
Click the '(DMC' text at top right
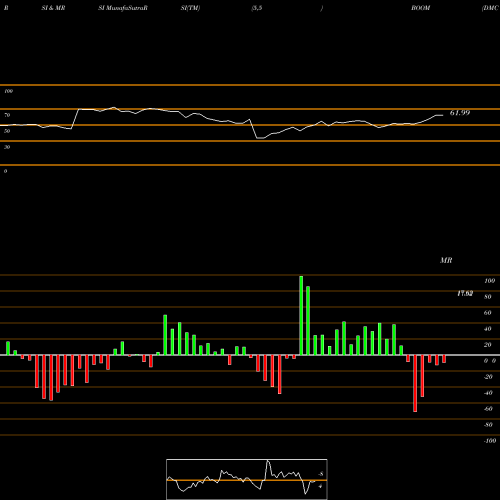coord(490,8)
